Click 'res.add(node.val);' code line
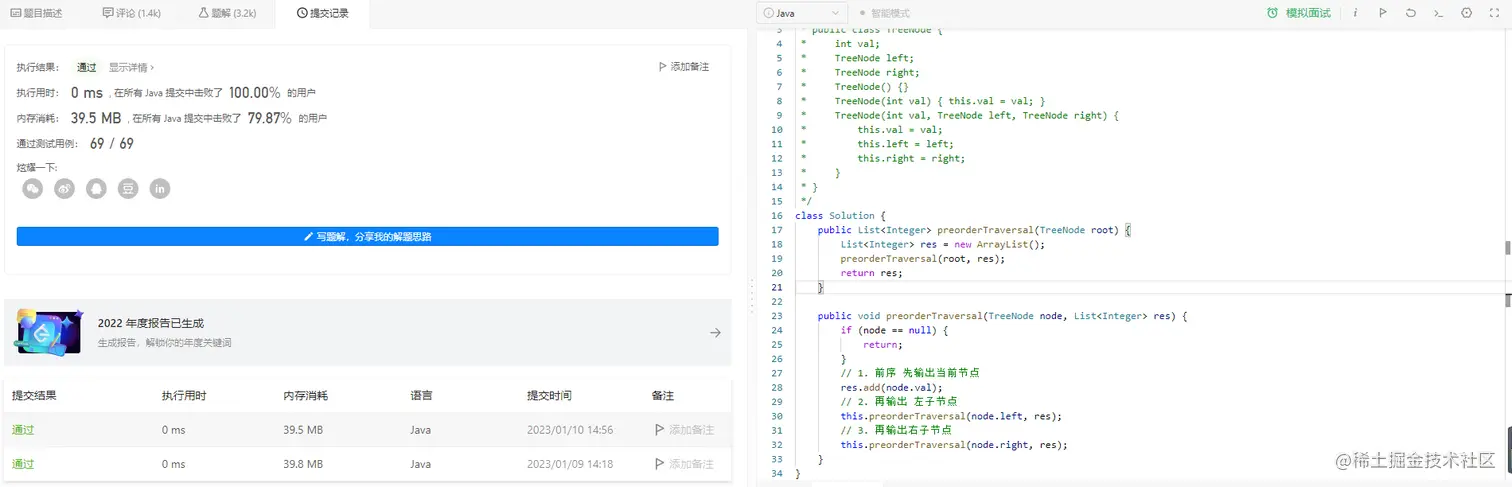This screenshot has height=487, width=1512. [891, 388]
